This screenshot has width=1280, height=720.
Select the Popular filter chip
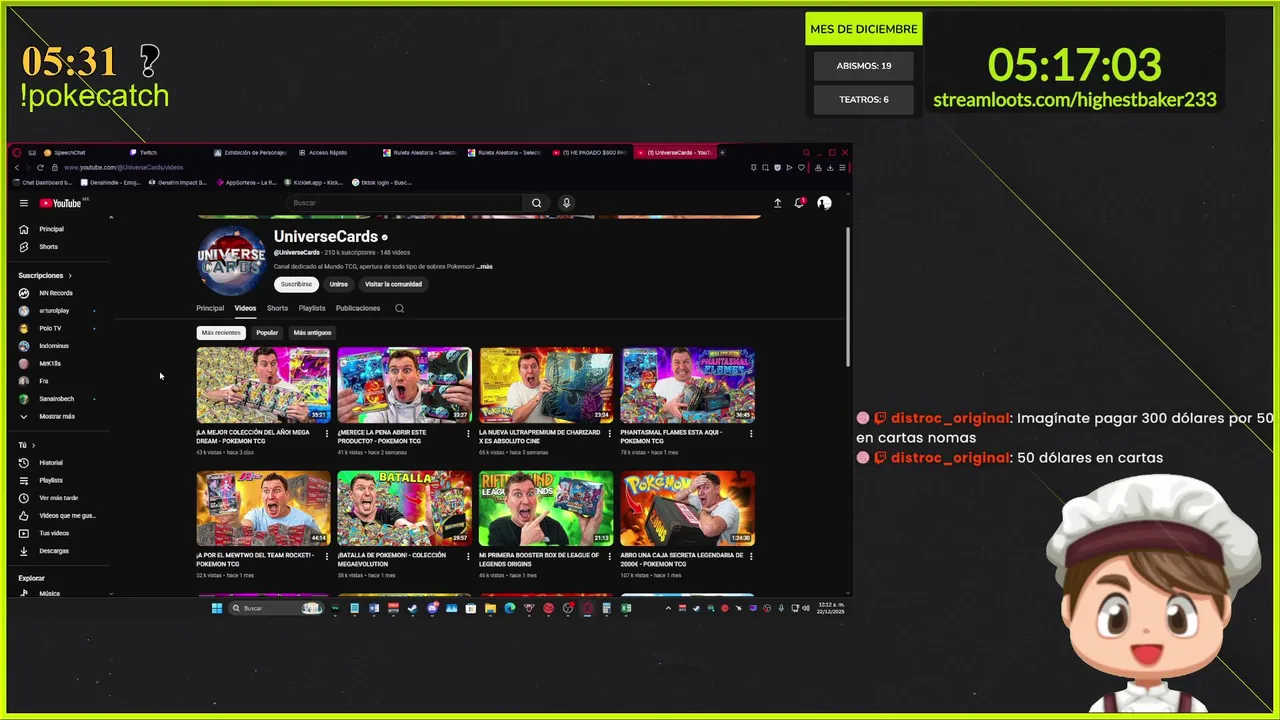point(267,333)
